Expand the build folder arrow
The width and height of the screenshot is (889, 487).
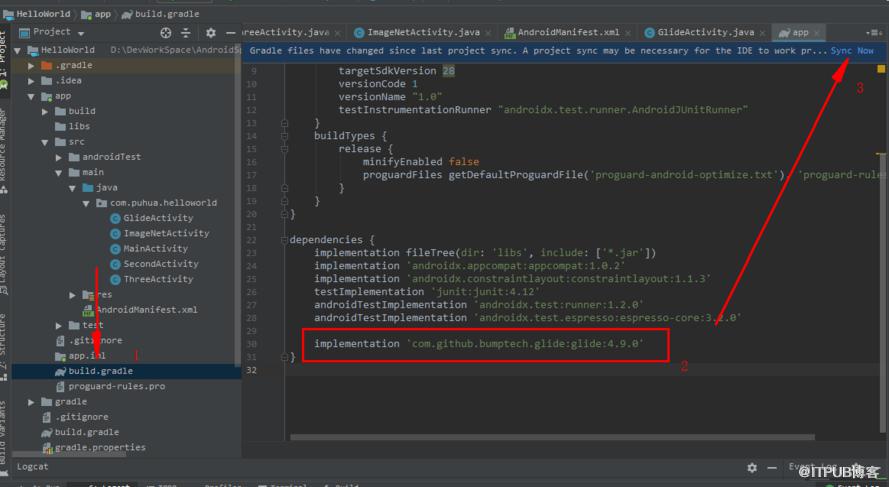coord(45,112)
